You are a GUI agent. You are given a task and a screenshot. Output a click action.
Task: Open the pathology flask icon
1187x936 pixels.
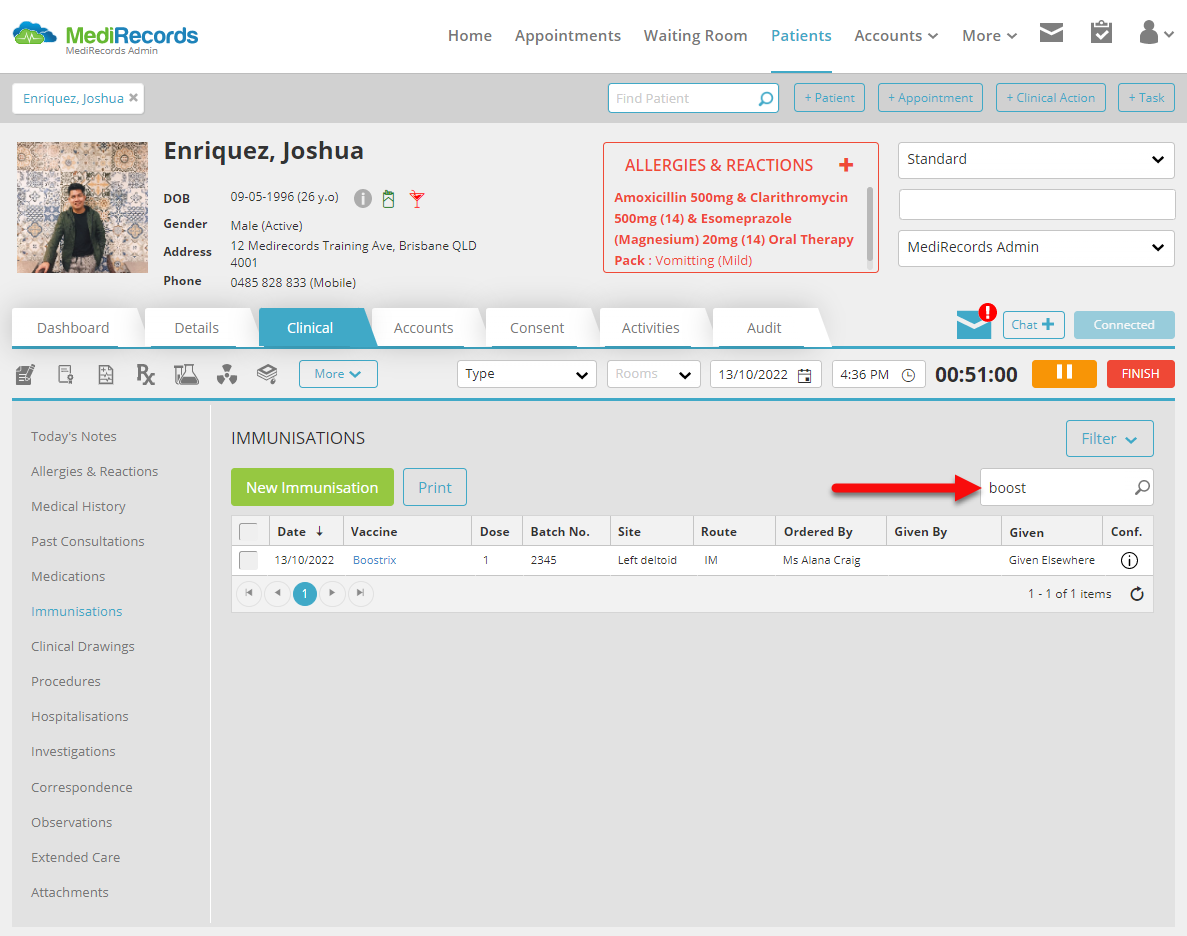186,374
